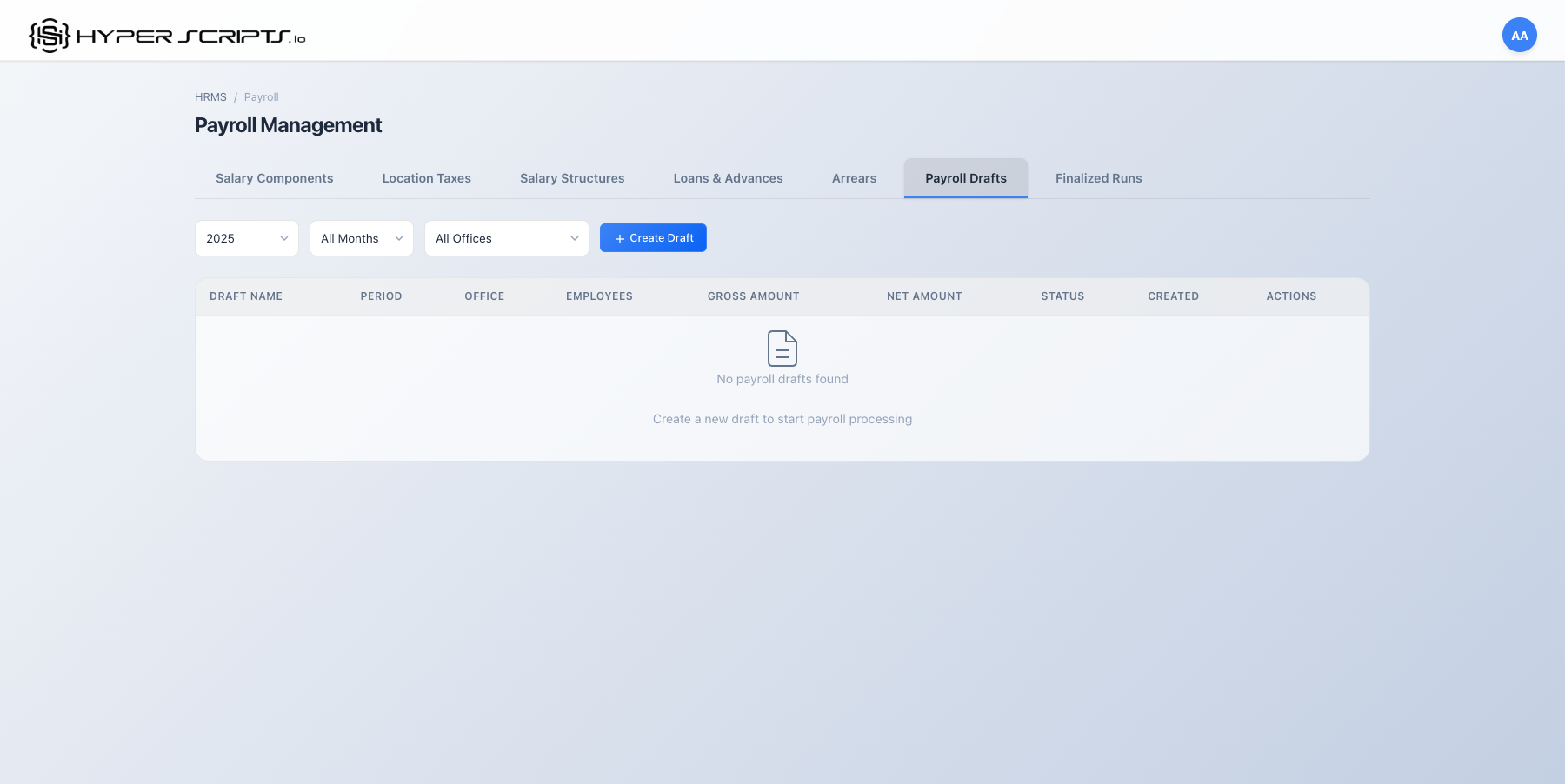The width and height of the screenshot is (1565, 784).
Task: Open the All Offices filter dropdown
Action: coord(506,238)
